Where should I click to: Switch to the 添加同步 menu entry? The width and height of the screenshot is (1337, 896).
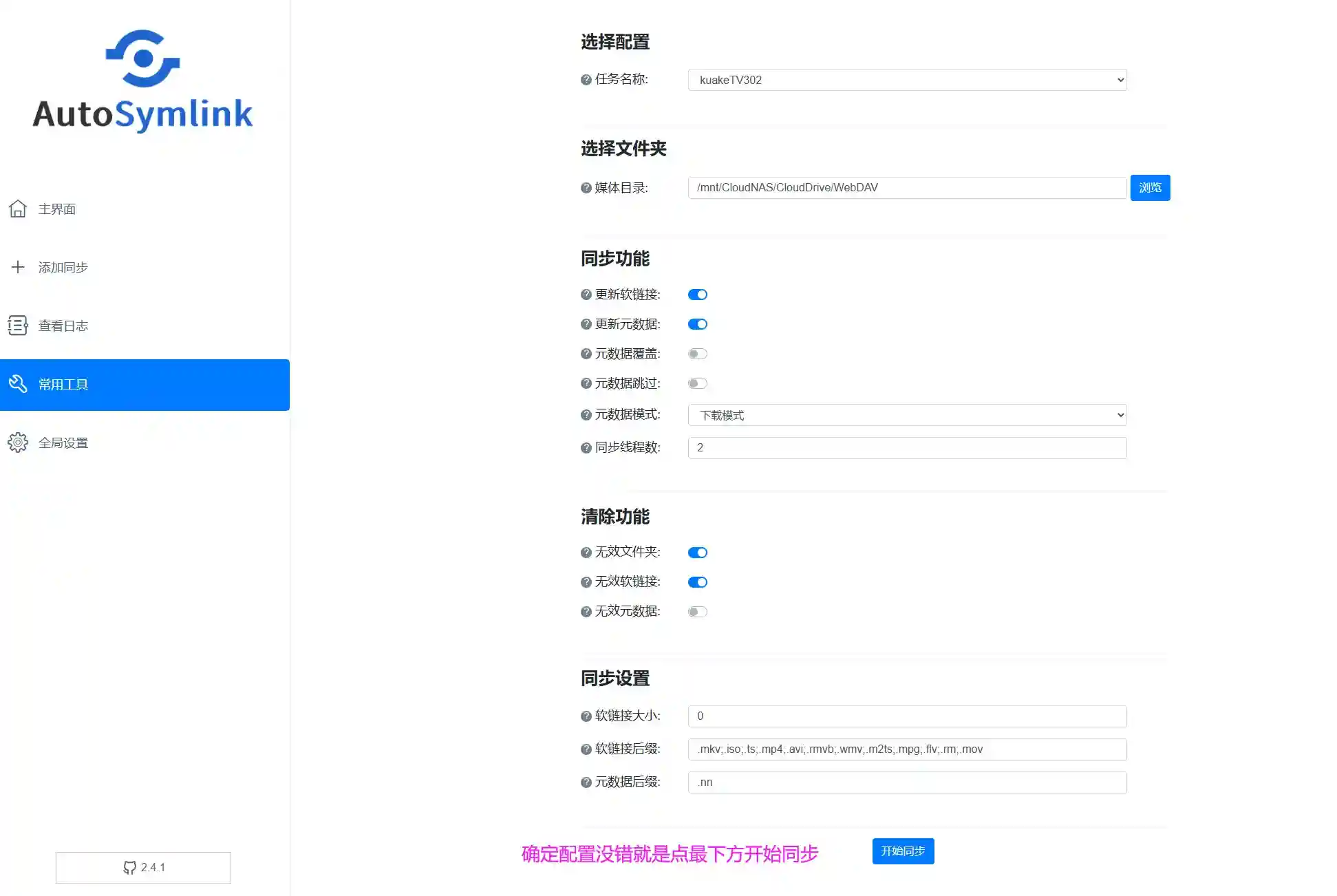point(62,267)
